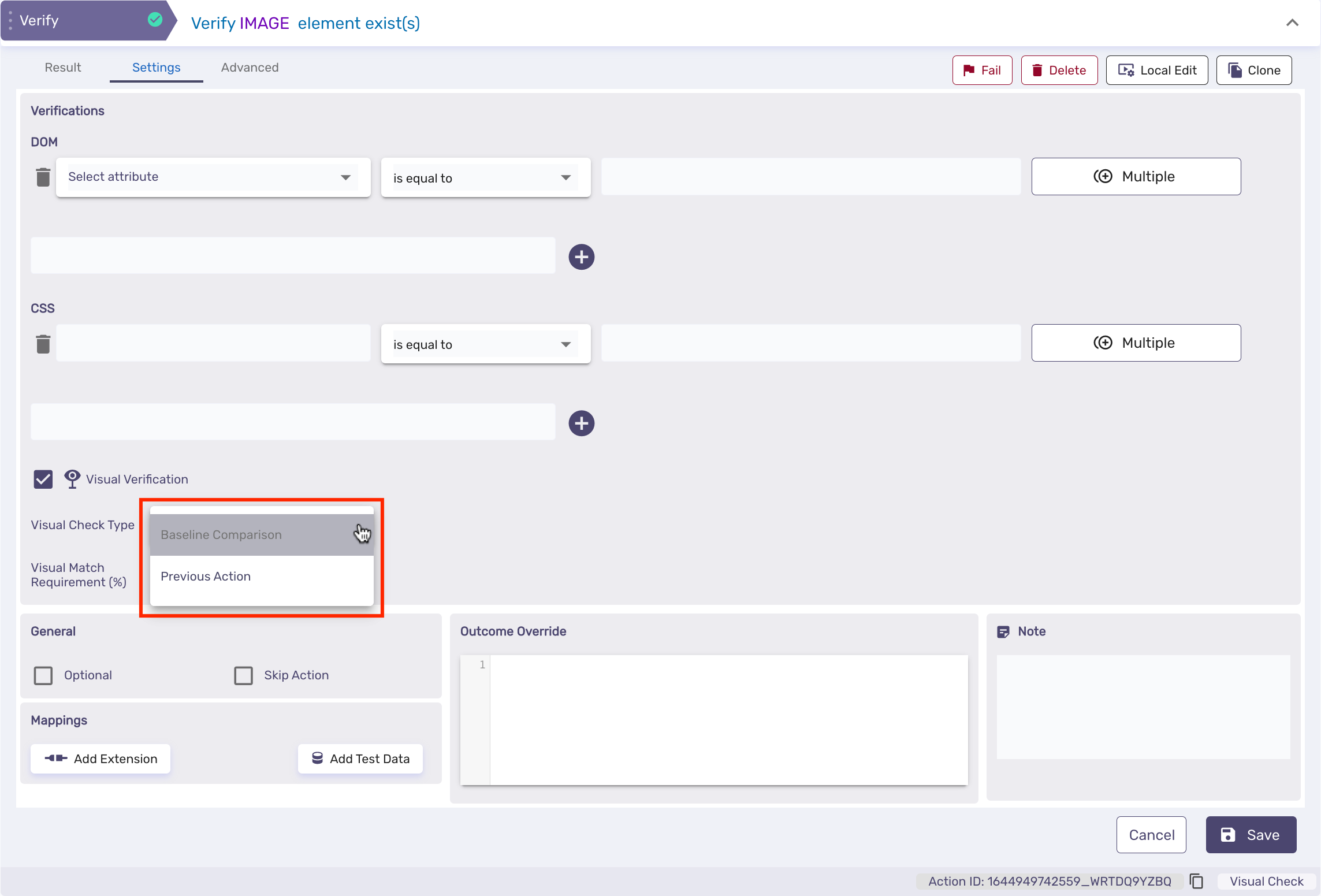The height and width of the screenshot is (896, 1321).
Task: Enable the Skip Action checkbox
Action: [x=243, y=675]
